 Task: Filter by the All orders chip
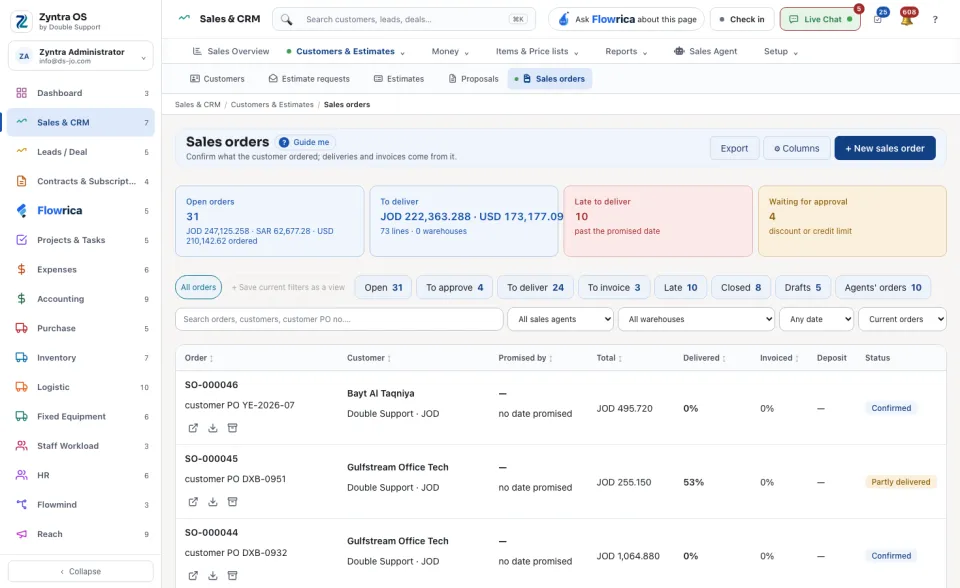(198, 287)
